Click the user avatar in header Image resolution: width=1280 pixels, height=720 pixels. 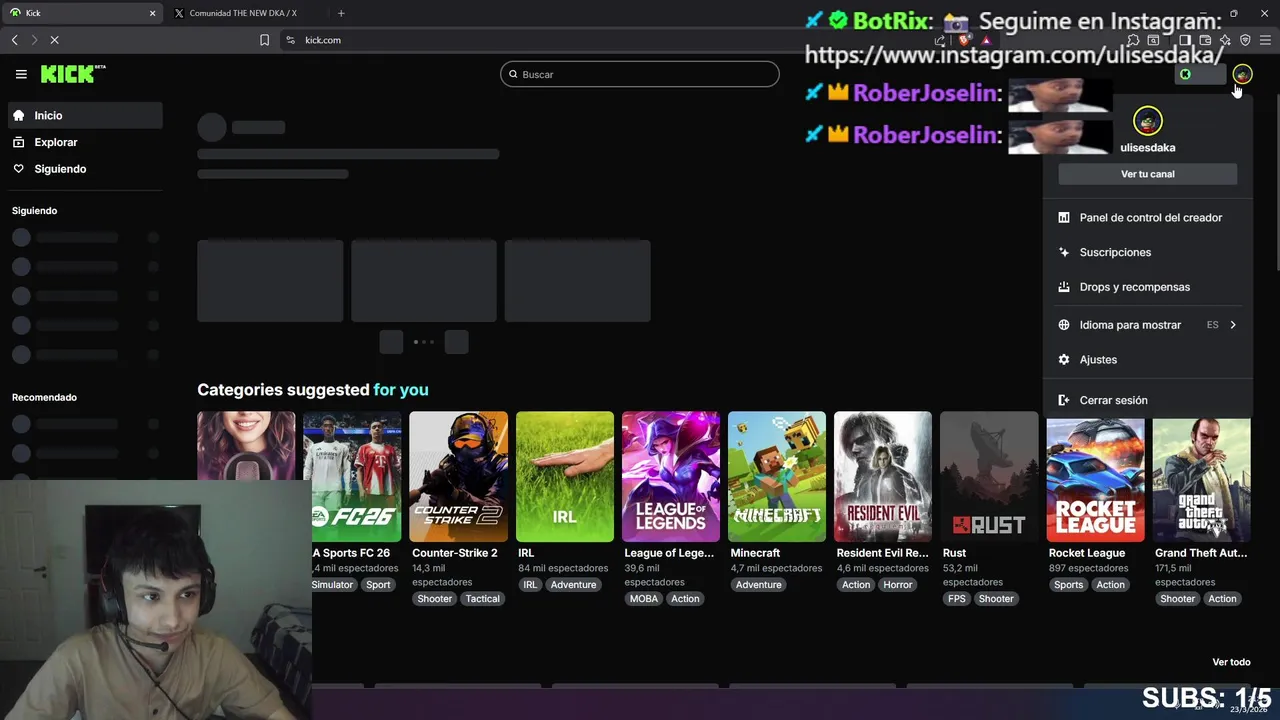1242,74
